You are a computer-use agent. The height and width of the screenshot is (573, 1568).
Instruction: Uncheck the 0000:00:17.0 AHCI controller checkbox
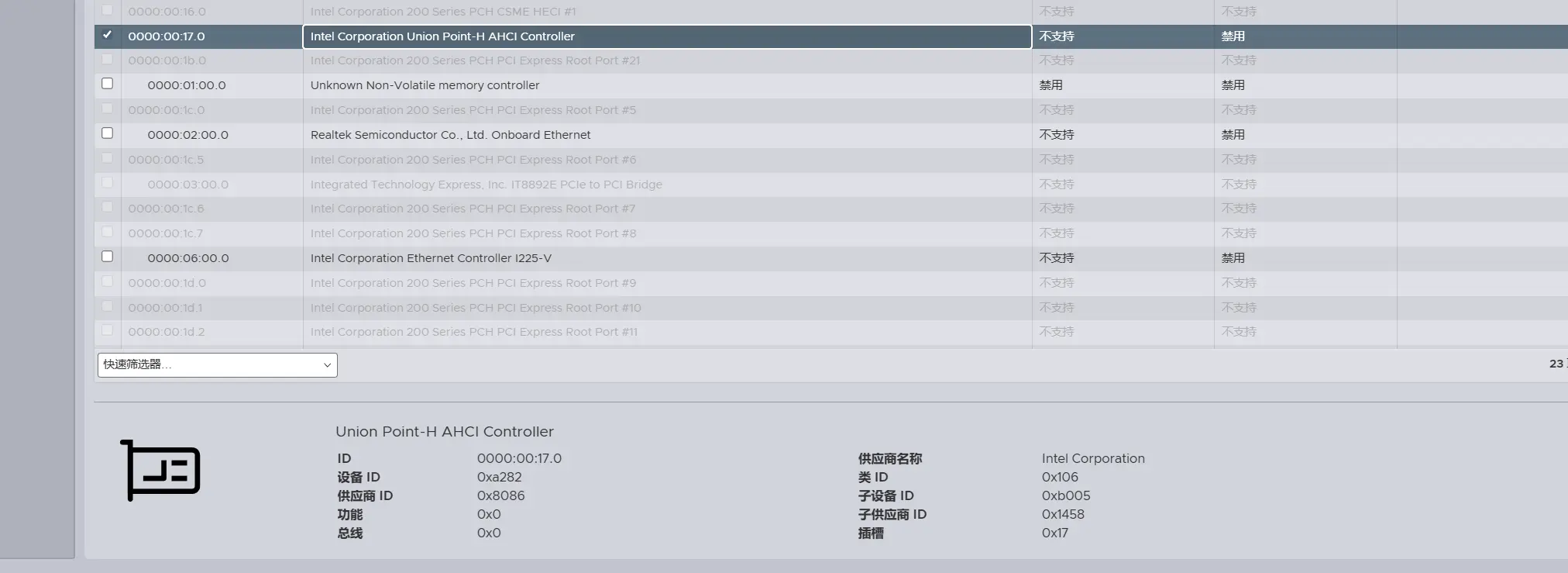tap(107, 35)
